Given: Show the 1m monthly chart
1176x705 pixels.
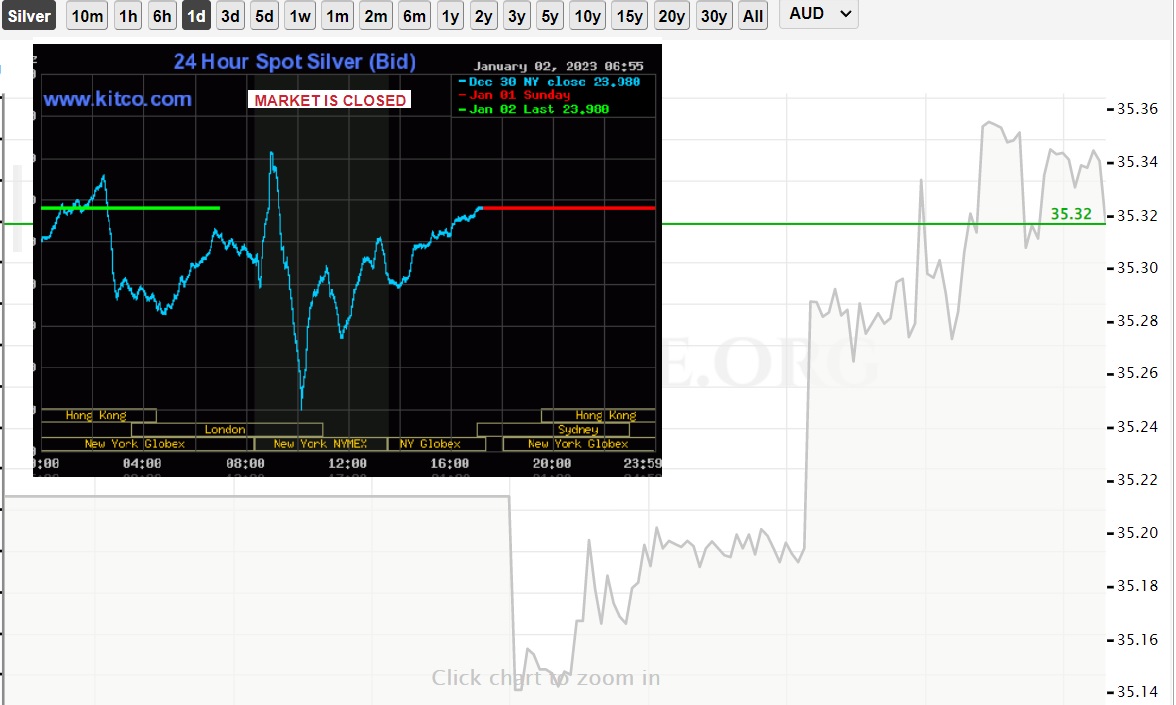Looking at the screenshot, I should 336,16.
